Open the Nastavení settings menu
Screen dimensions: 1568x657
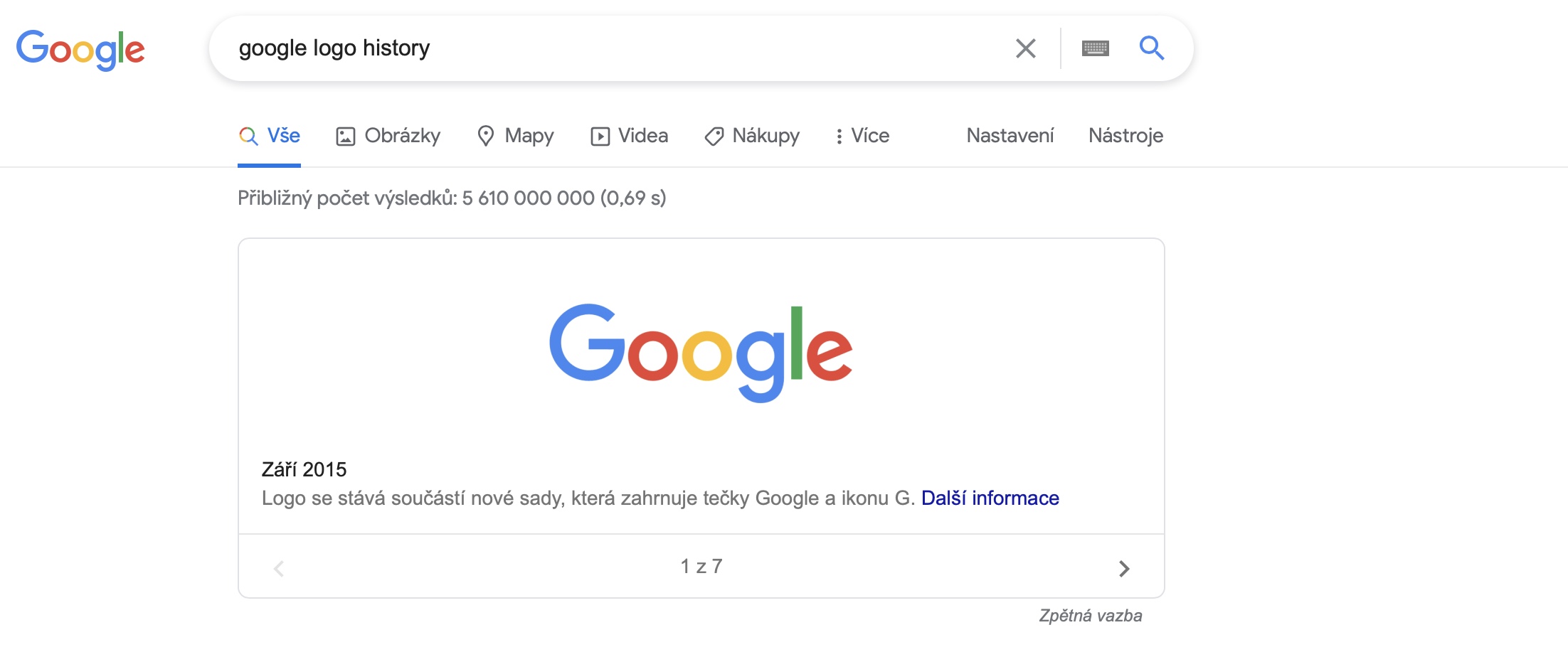click(x=1010, y=136)
